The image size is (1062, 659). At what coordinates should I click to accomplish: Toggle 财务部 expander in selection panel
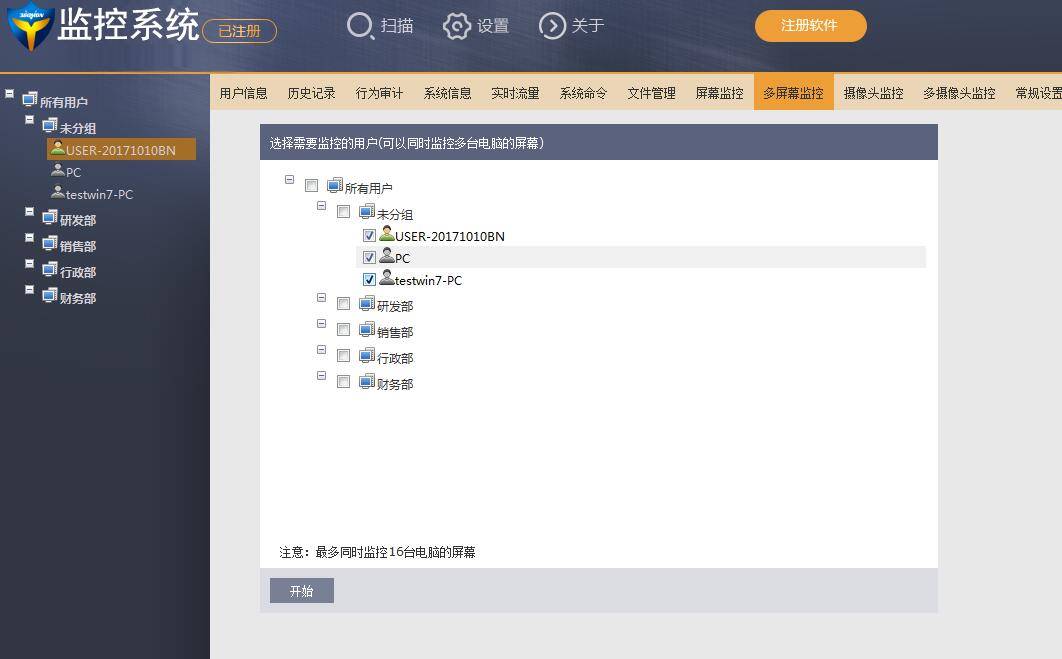(322, 375)
